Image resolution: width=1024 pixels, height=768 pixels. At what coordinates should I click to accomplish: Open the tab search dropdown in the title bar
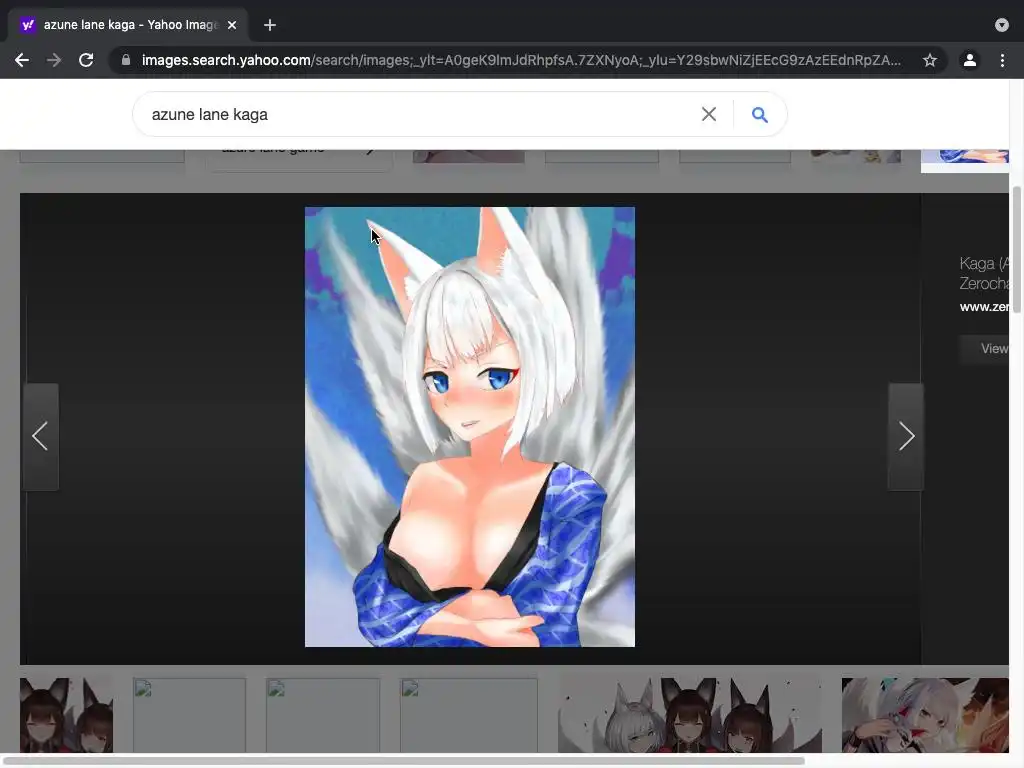point(1002,25)
